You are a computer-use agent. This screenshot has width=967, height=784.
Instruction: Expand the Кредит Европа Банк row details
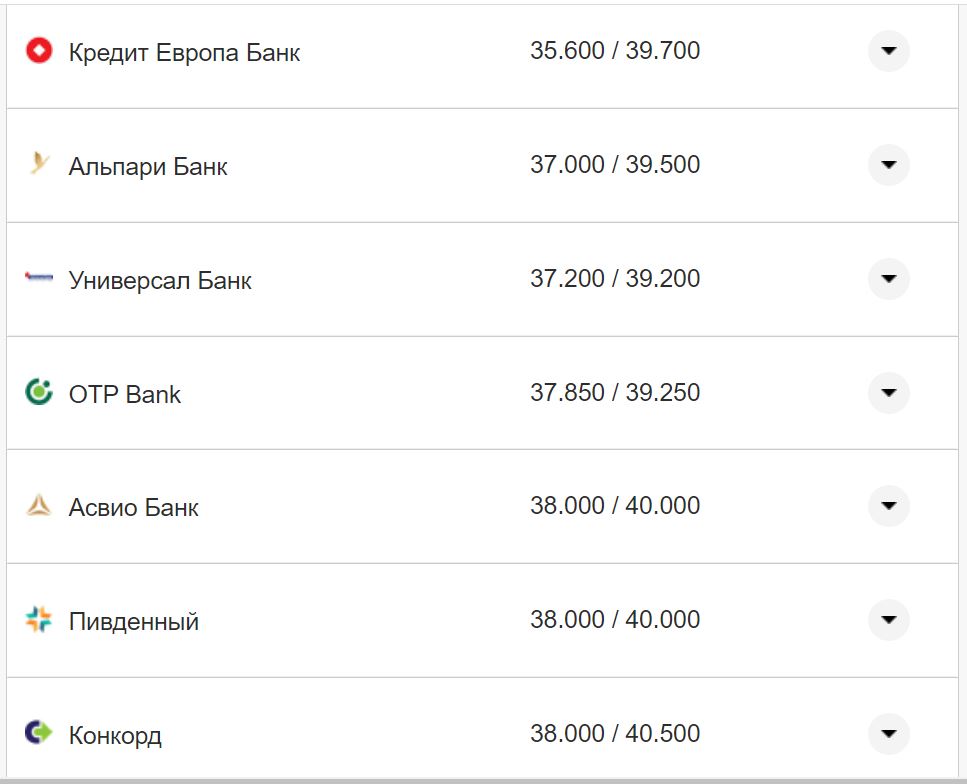coord(888,50)
